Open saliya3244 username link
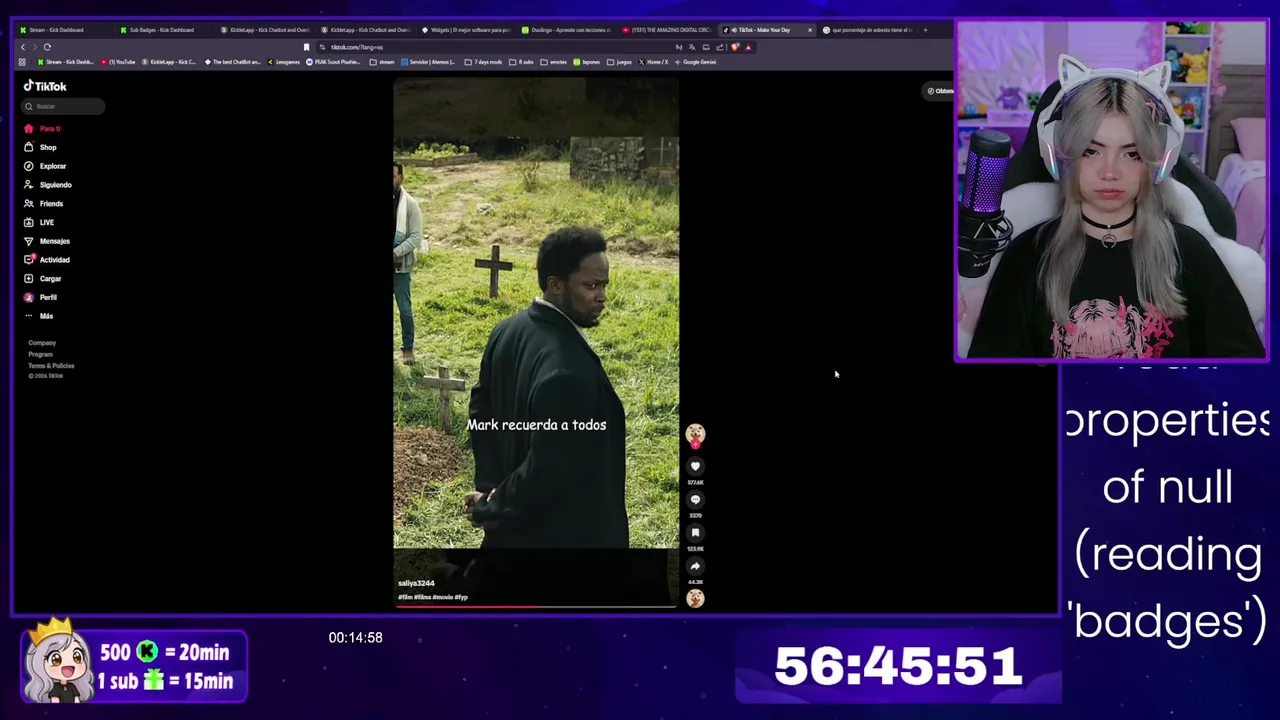The height and width of the screenshot is (720, 1280). click(416, 583)
